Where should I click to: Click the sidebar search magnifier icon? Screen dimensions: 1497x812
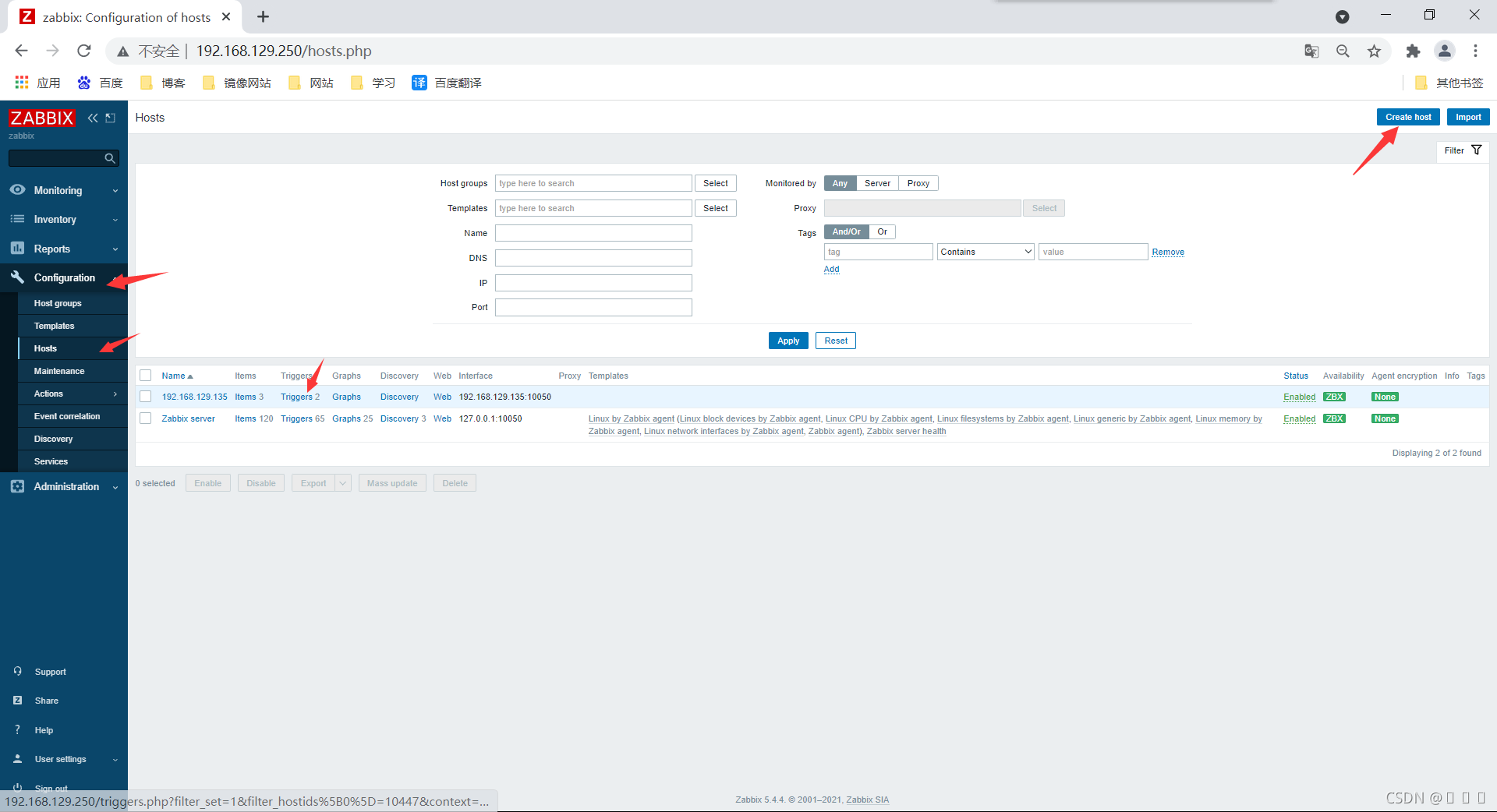tap(110, 158)
